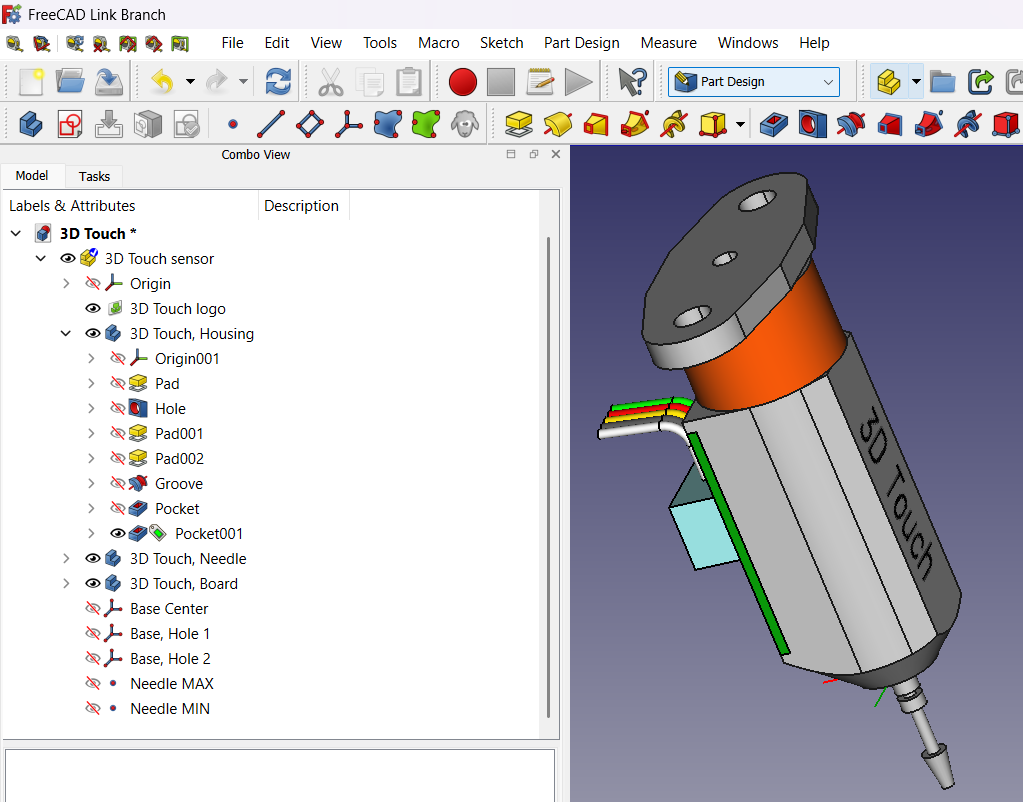
Task: Click the Pocket tool in toolbar
Action: tap(774, 124)
